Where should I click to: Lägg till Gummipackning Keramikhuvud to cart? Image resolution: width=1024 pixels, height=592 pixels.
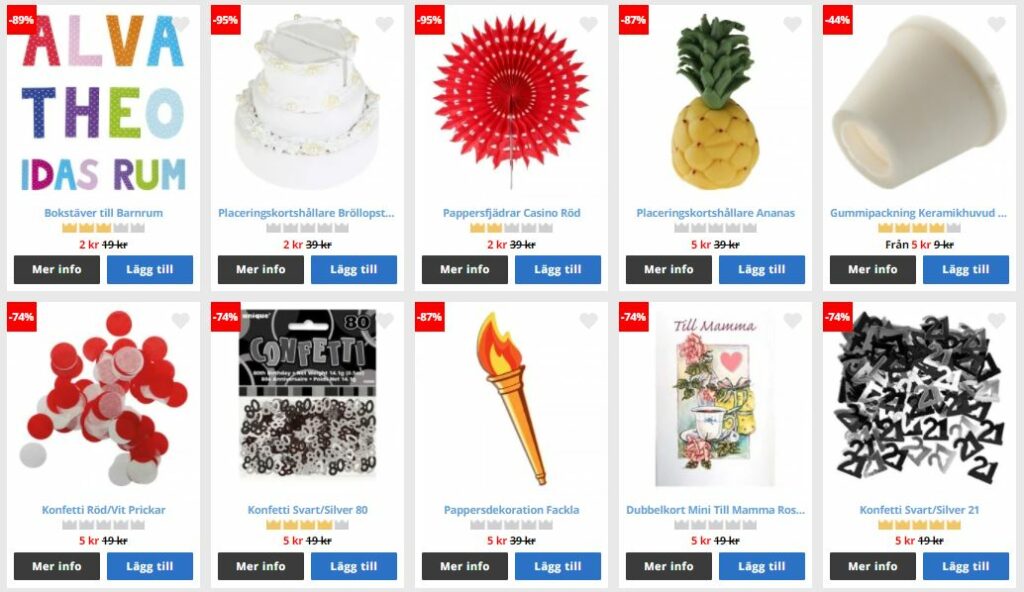[x=966, y=269]
